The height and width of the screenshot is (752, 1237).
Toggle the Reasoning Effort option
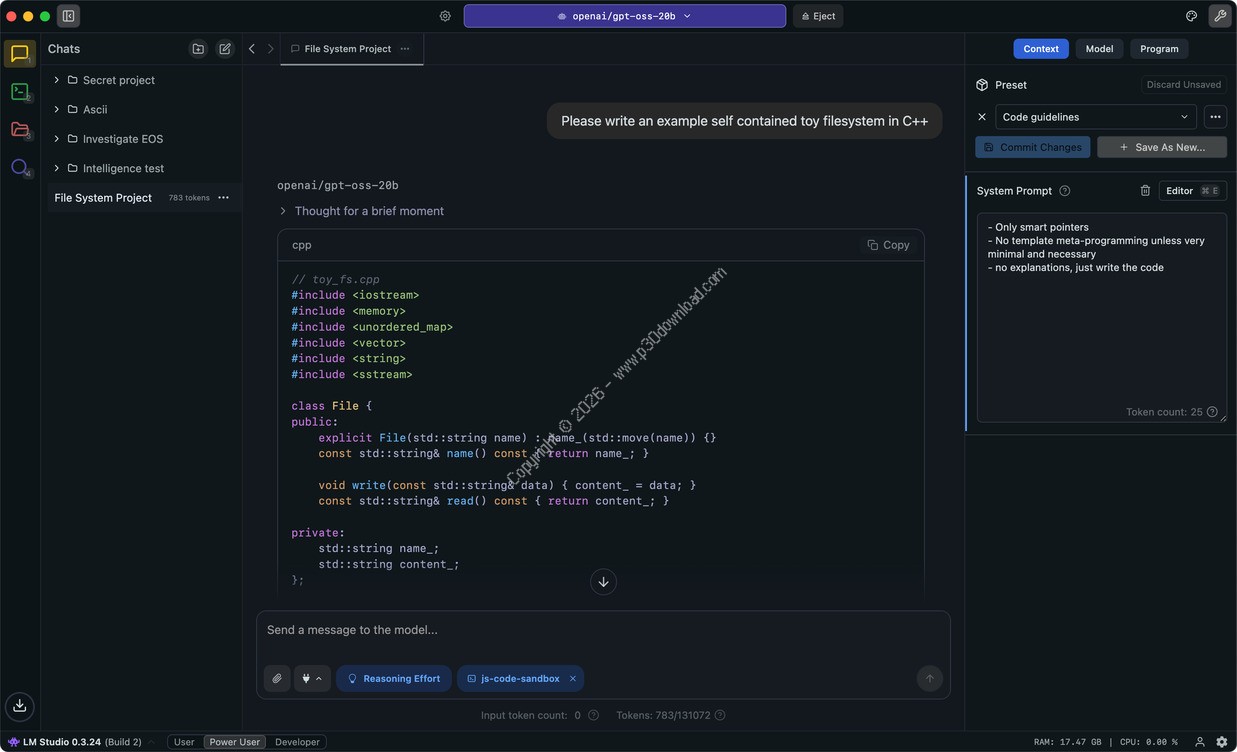393,679
